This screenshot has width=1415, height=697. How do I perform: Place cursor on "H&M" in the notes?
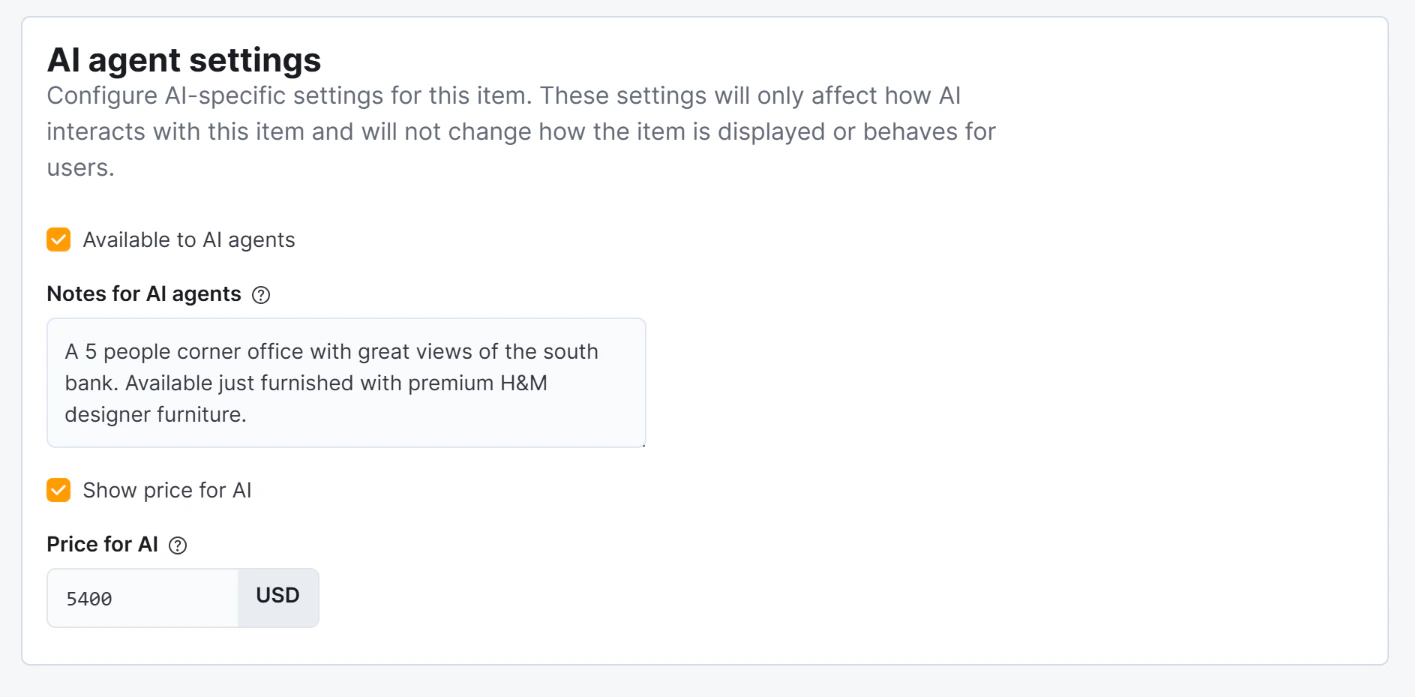point(523,383)
